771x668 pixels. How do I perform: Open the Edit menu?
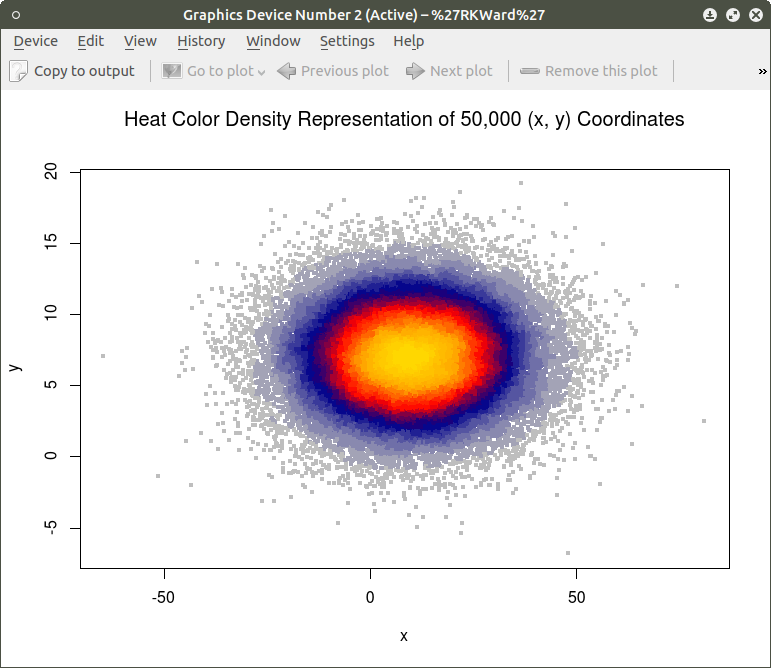point(91,41)
